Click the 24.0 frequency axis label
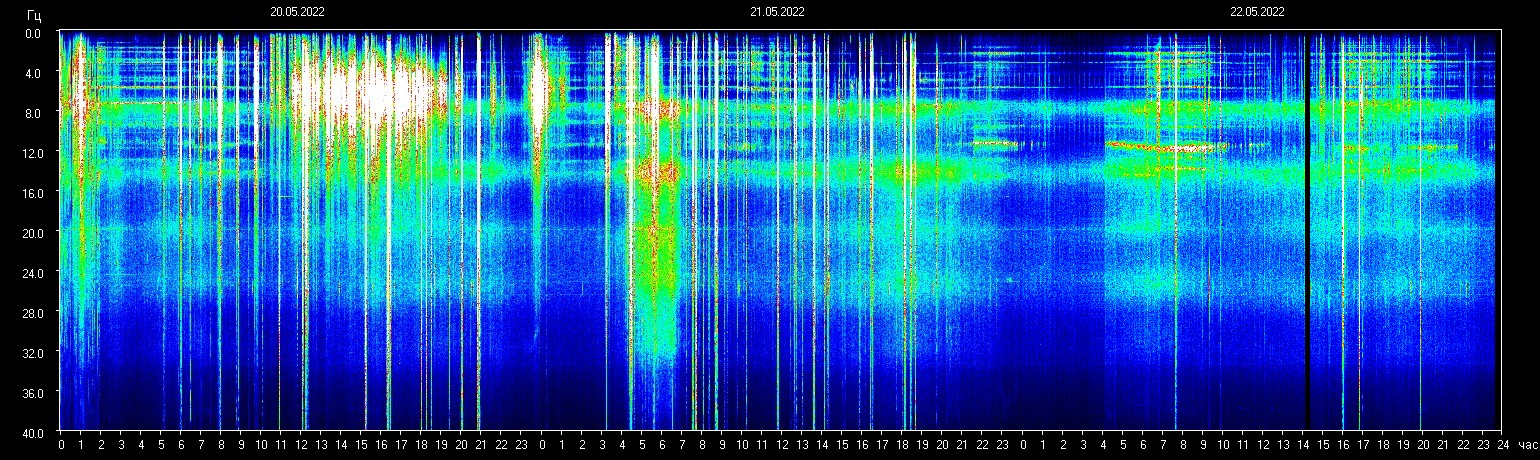The width and height of the screenshot is (1540, 460). 31,273
